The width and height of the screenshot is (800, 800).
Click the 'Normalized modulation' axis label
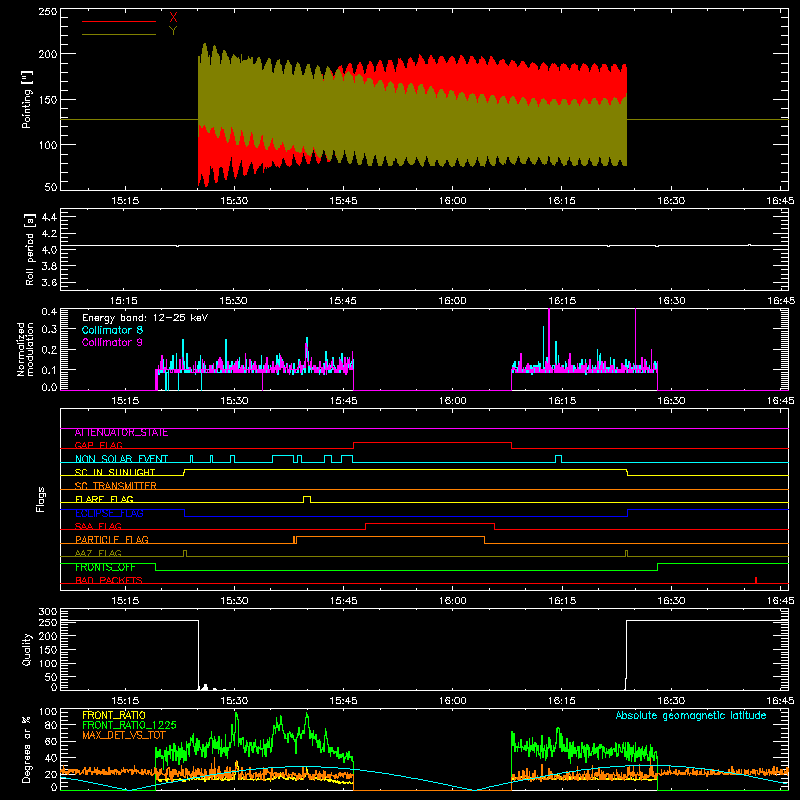point(24,349)
